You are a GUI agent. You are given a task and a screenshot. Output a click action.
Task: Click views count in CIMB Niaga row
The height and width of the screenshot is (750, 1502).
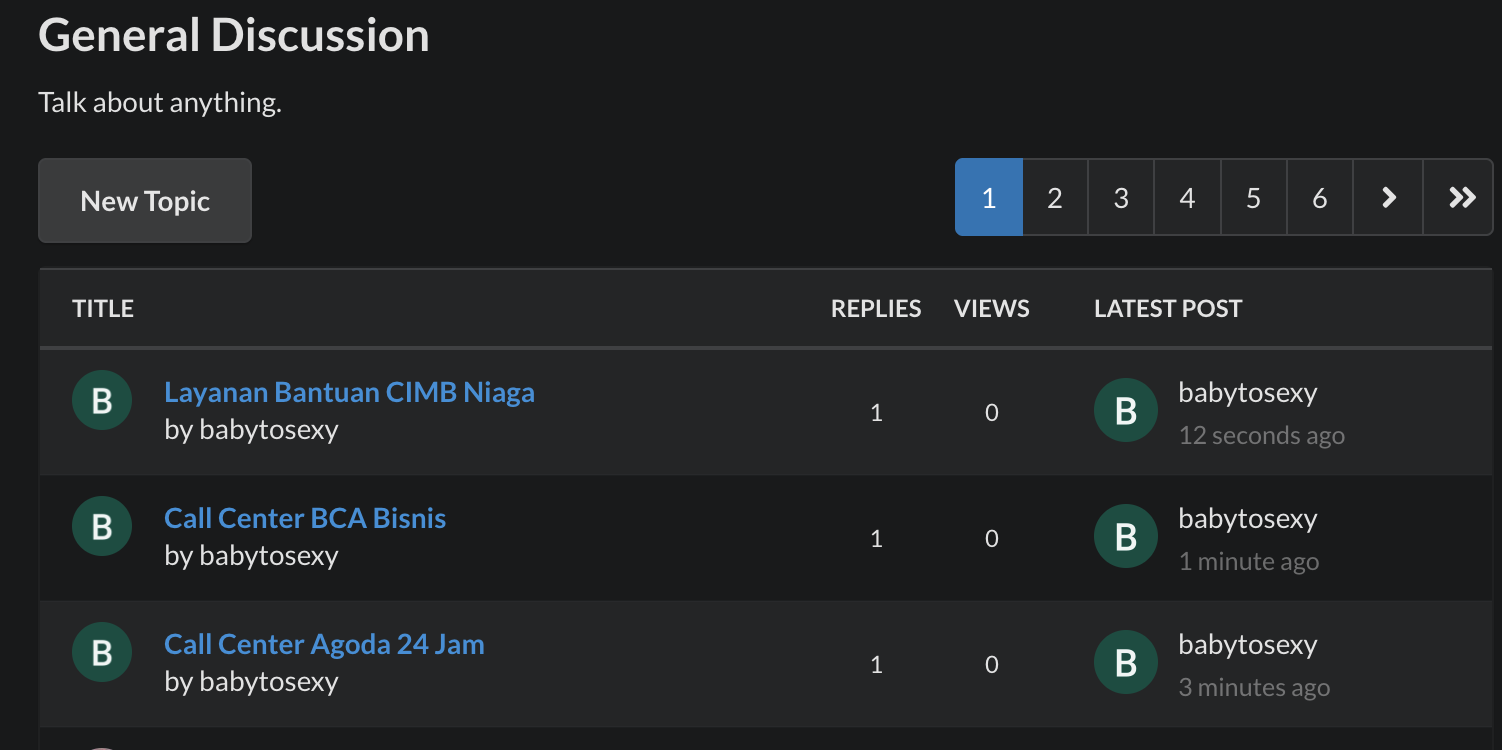click(x=992, y=412)
